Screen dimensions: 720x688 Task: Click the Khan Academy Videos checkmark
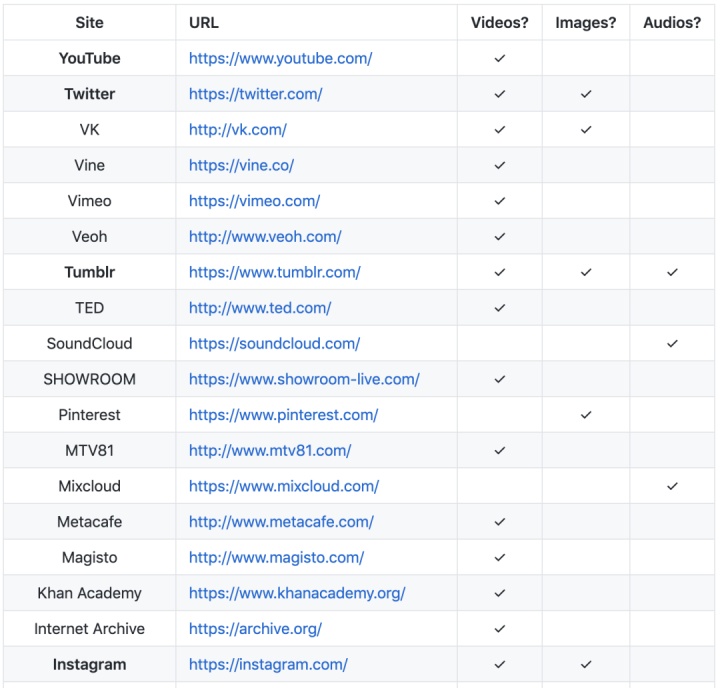coord(500,593)
